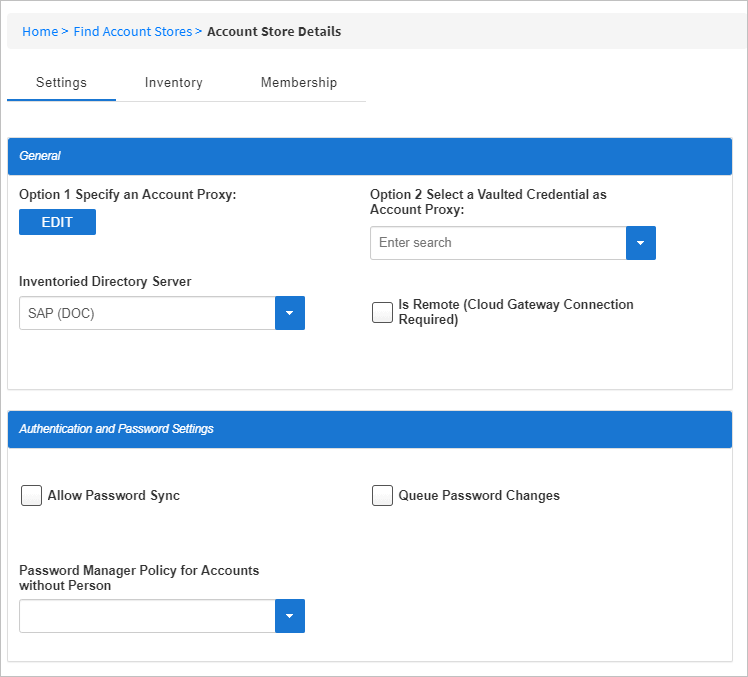748x677 pixels.
Task: Click the Password Manager Policy arrow button
Action: click(x=289, y=616)
